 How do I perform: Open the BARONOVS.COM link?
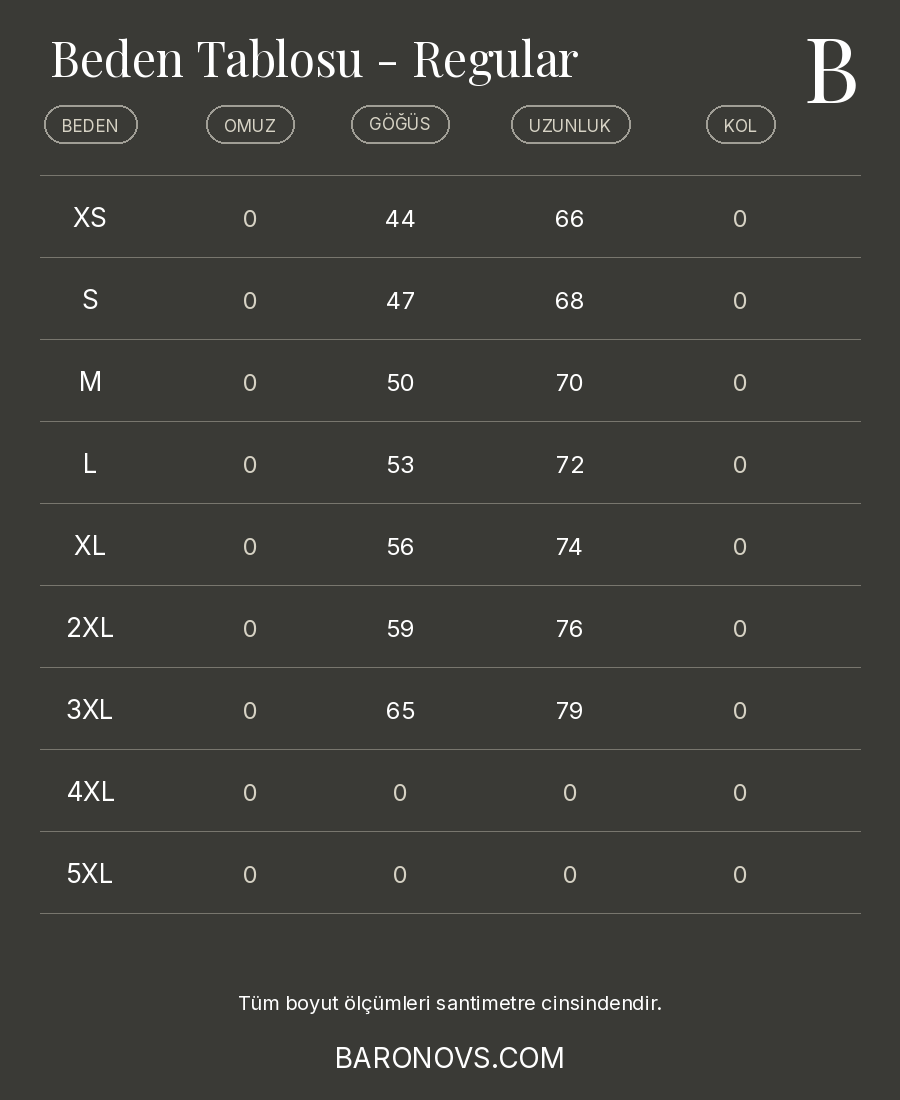pyautogui.click(x=450, y=1058)
